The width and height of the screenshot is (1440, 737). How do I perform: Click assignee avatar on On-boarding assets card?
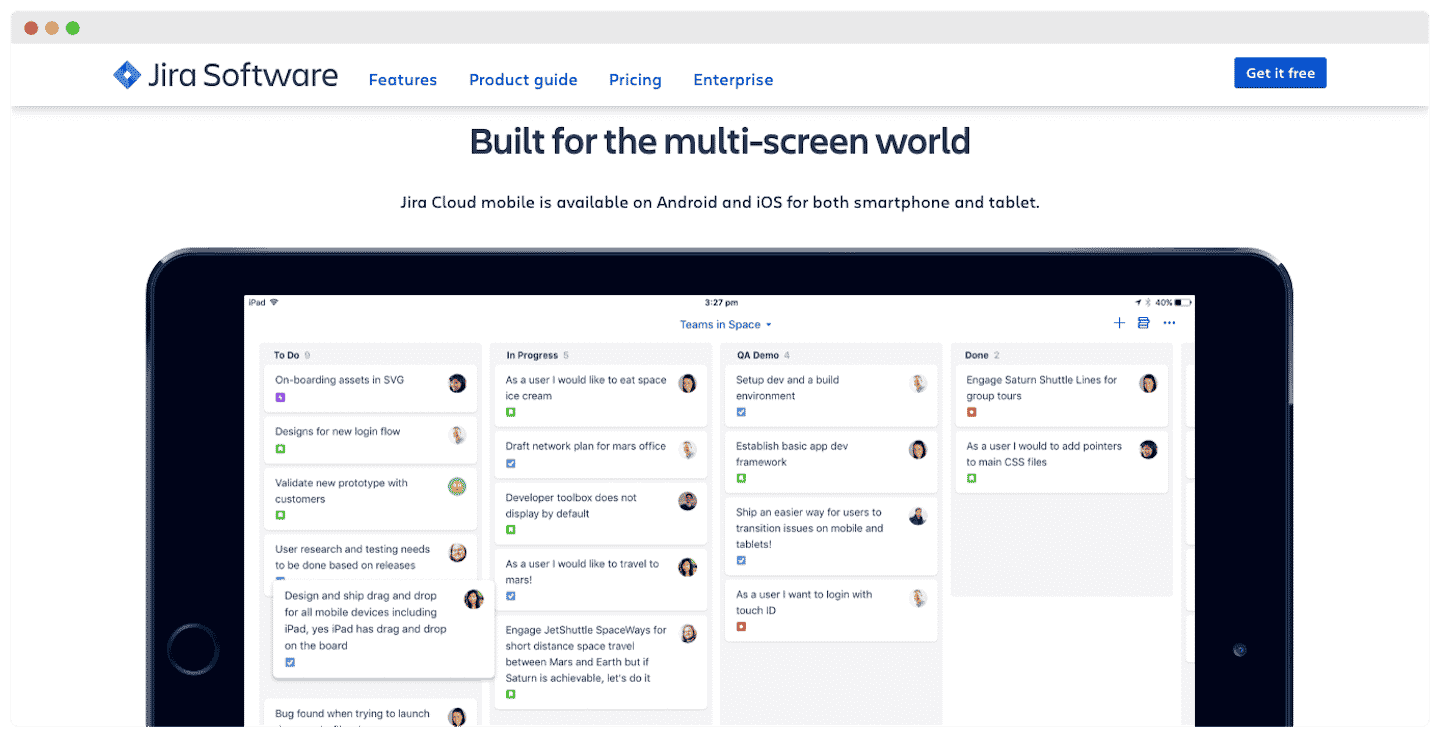pos(457,383)
